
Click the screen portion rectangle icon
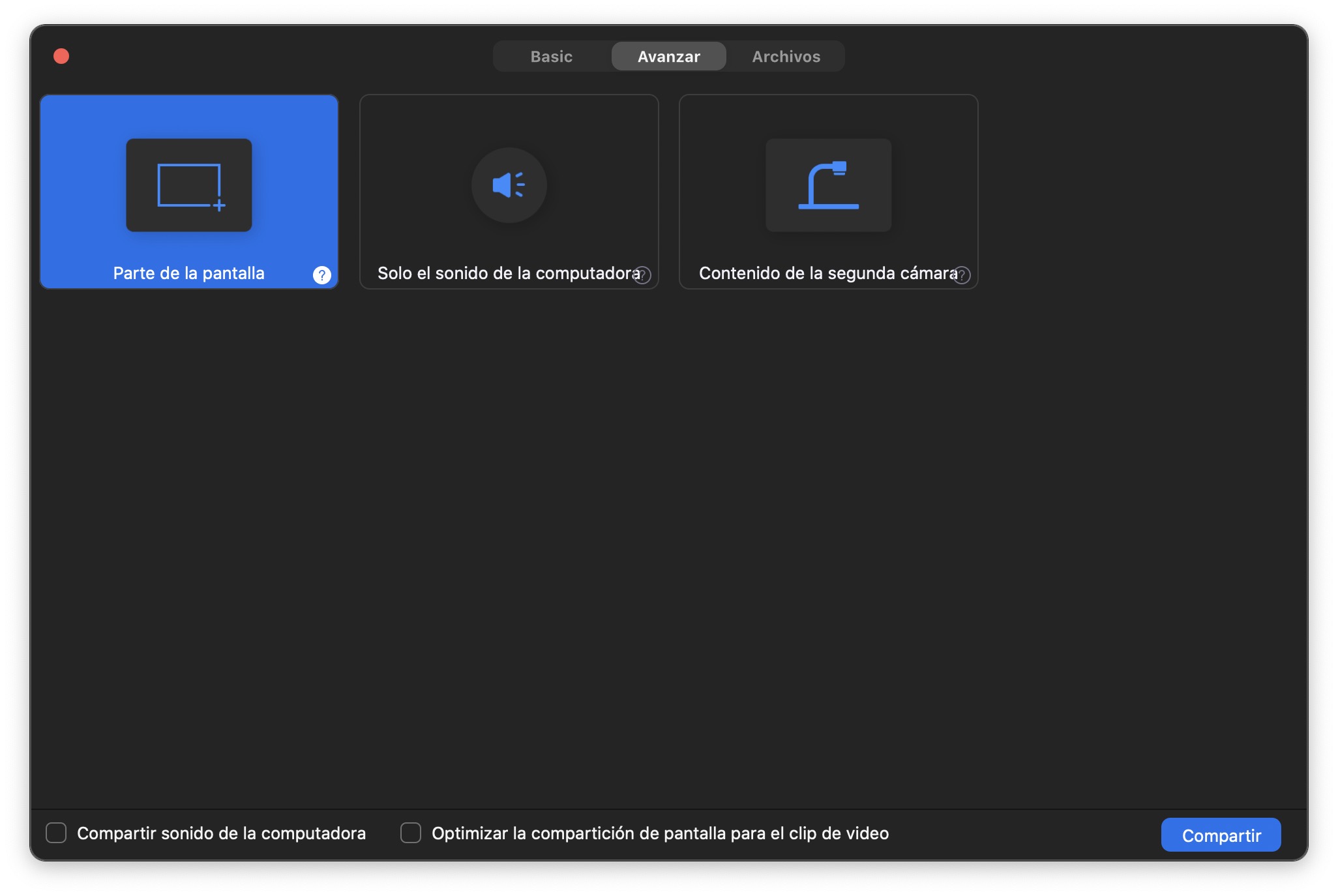point(189,185)
